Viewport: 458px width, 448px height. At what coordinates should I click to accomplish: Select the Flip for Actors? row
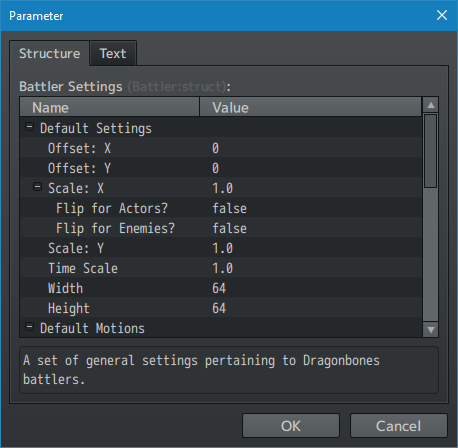click(x=221, y=208)
